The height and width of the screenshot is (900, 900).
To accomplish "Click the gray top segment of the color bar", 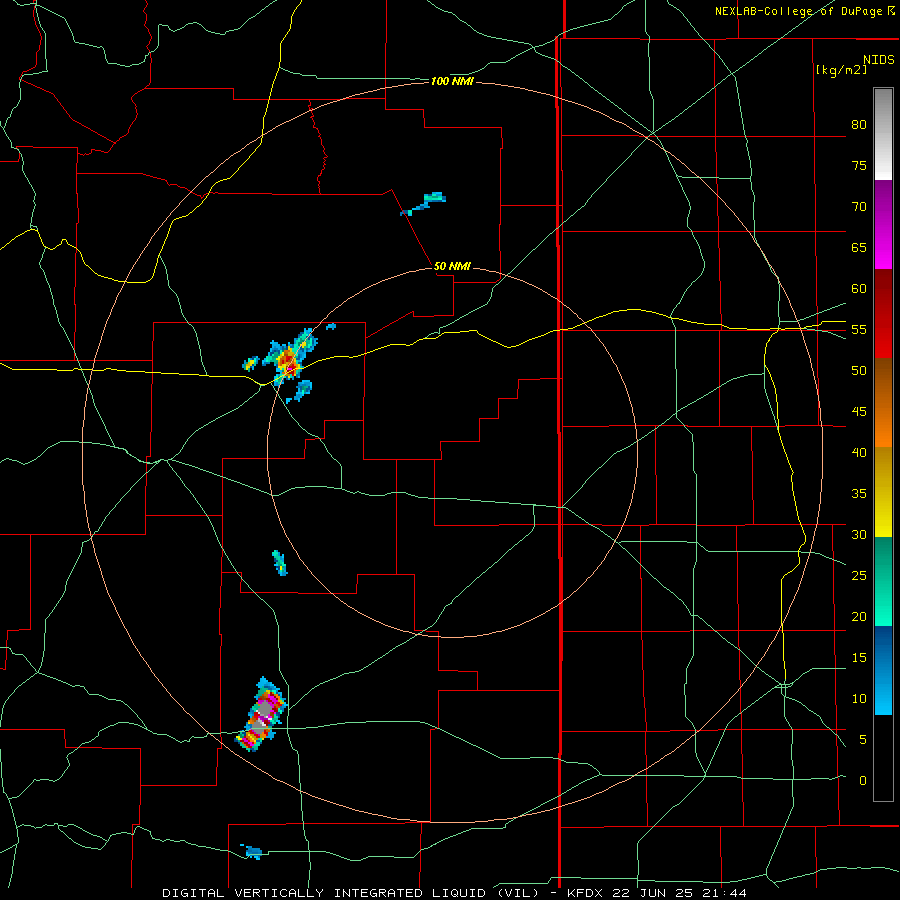I will (x=883, y=134).
